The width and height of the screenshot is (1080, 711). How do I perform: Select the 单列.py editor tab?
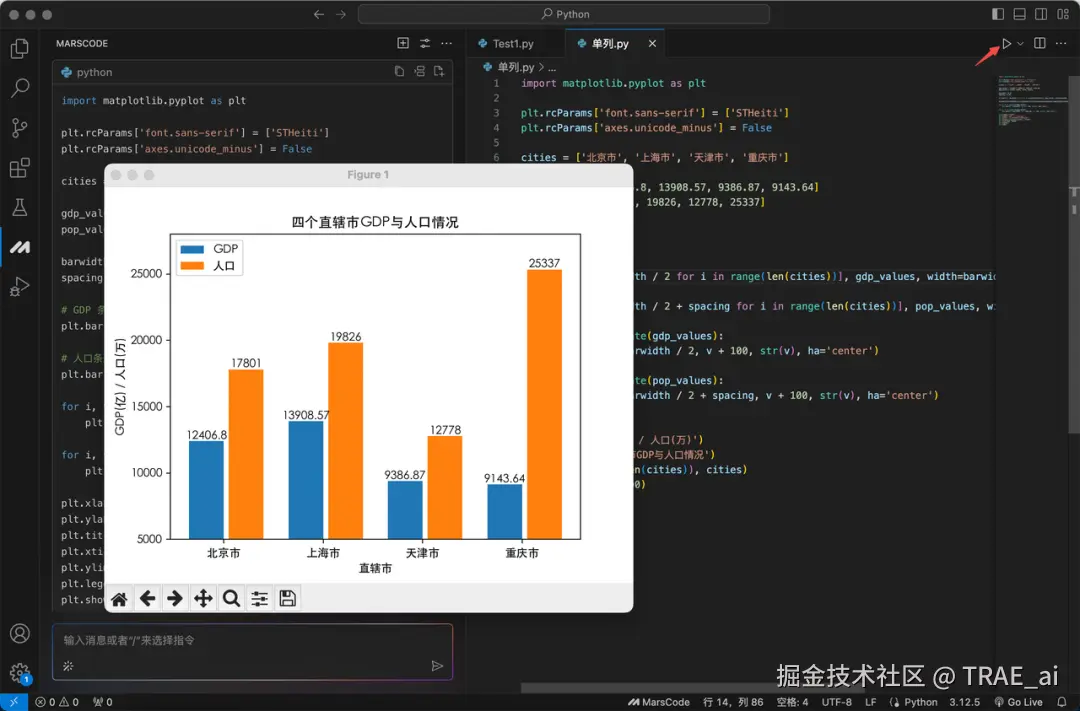(x=610, y=43)
